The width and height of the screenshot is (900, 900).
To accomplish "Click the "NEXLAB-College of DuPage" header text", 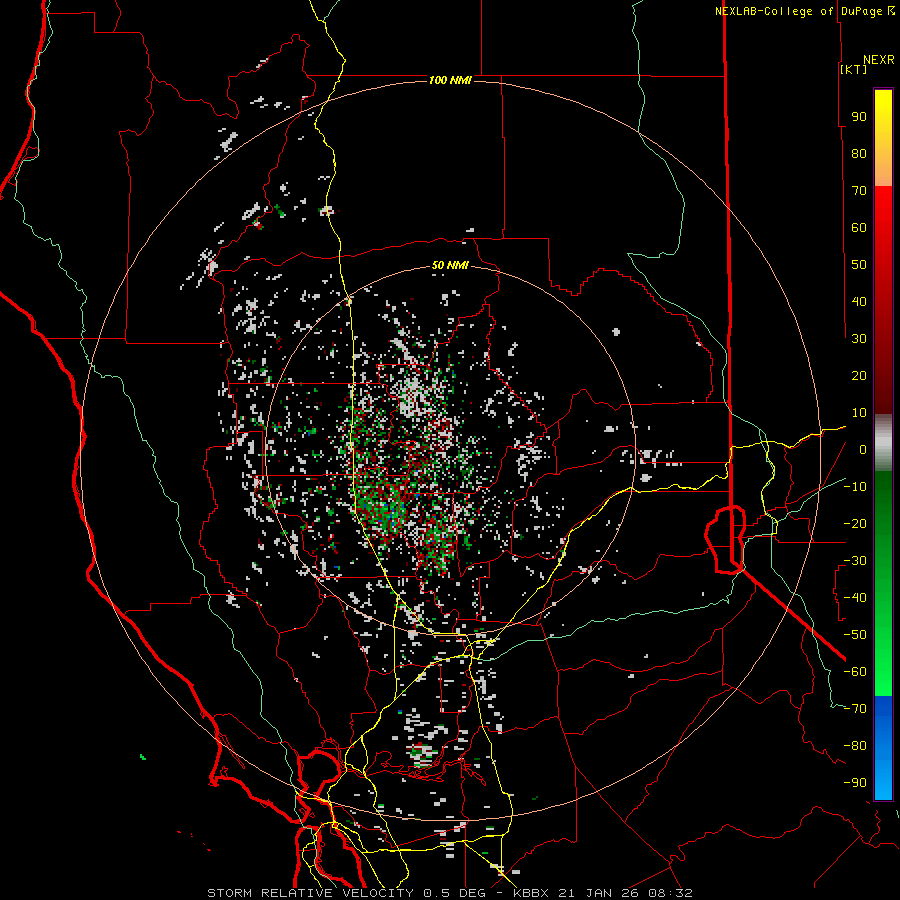I will pos(799,11).
